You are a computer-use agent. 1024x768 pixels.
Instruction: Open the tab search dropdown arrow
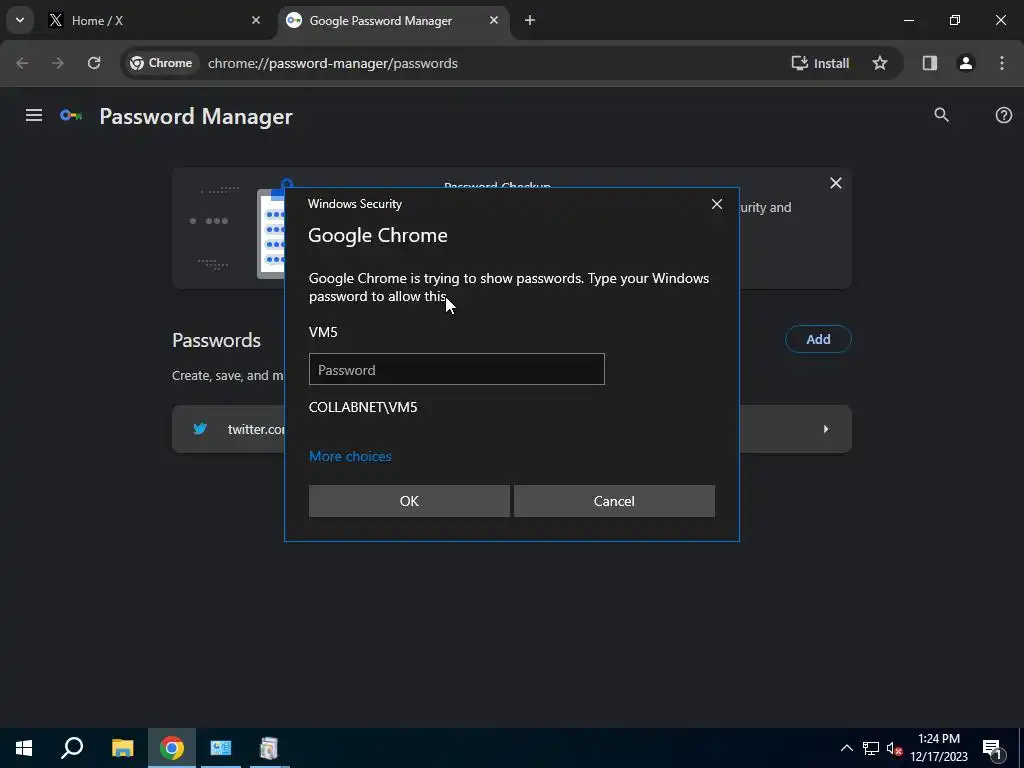pos(20,20)
